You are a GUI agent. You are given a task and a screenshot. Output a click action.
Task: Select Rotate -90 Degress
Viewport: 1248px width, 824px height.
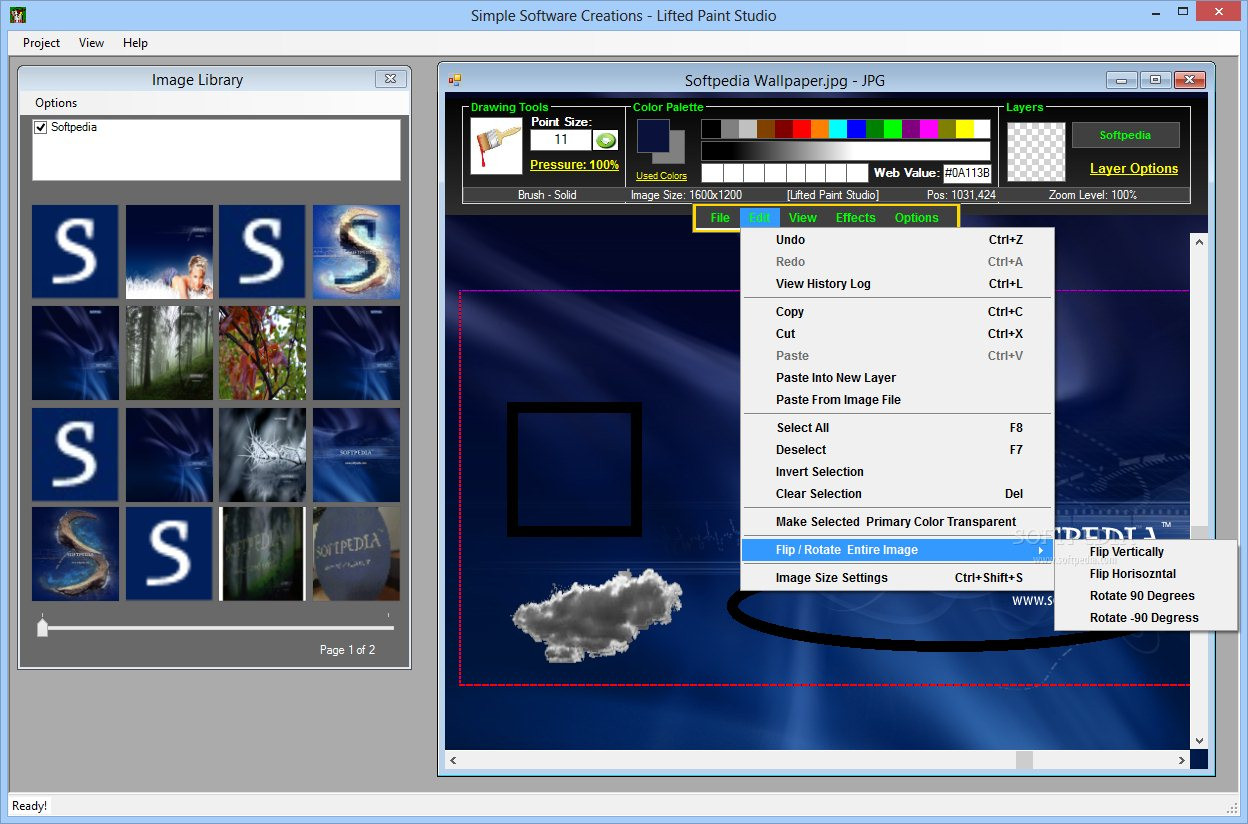coord(1146,618)
